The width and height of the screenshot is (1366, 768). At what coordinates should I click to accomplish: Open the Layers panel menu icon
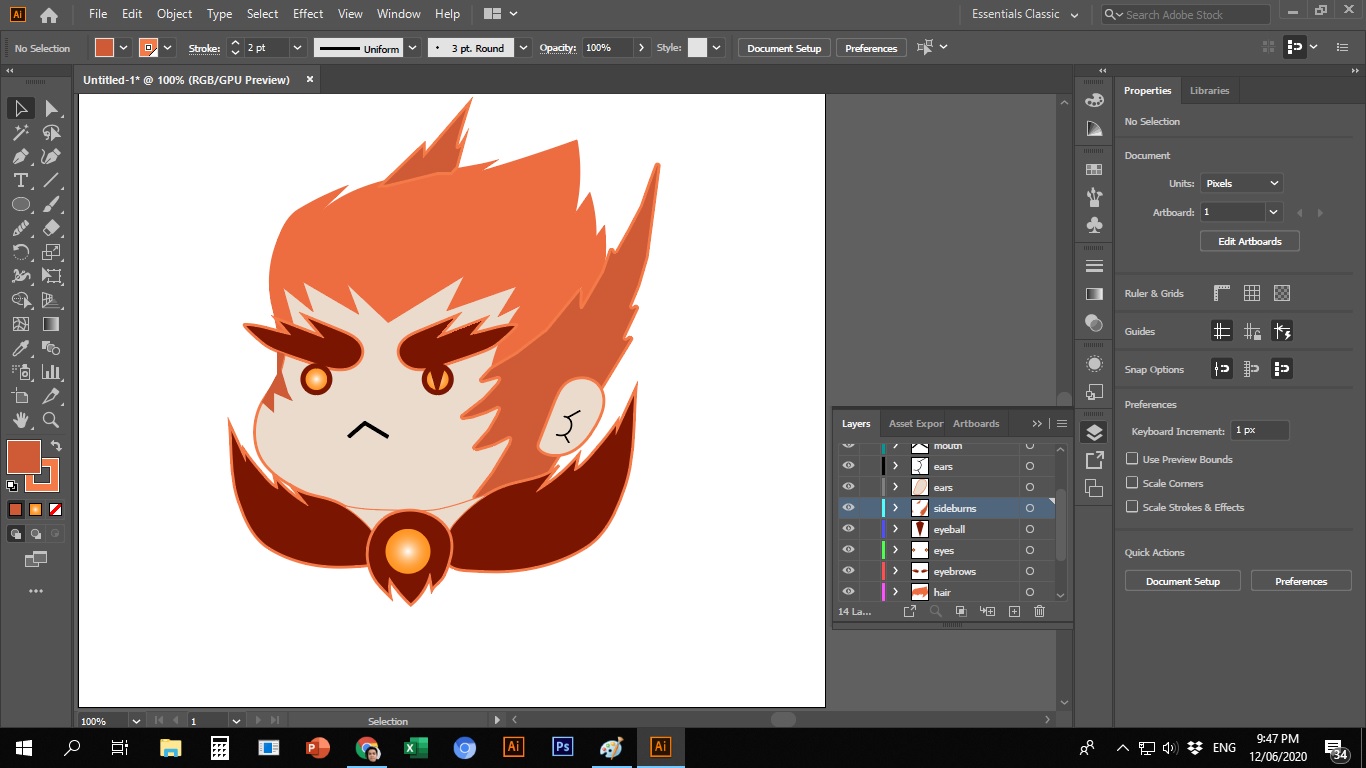click(1062, 423)
